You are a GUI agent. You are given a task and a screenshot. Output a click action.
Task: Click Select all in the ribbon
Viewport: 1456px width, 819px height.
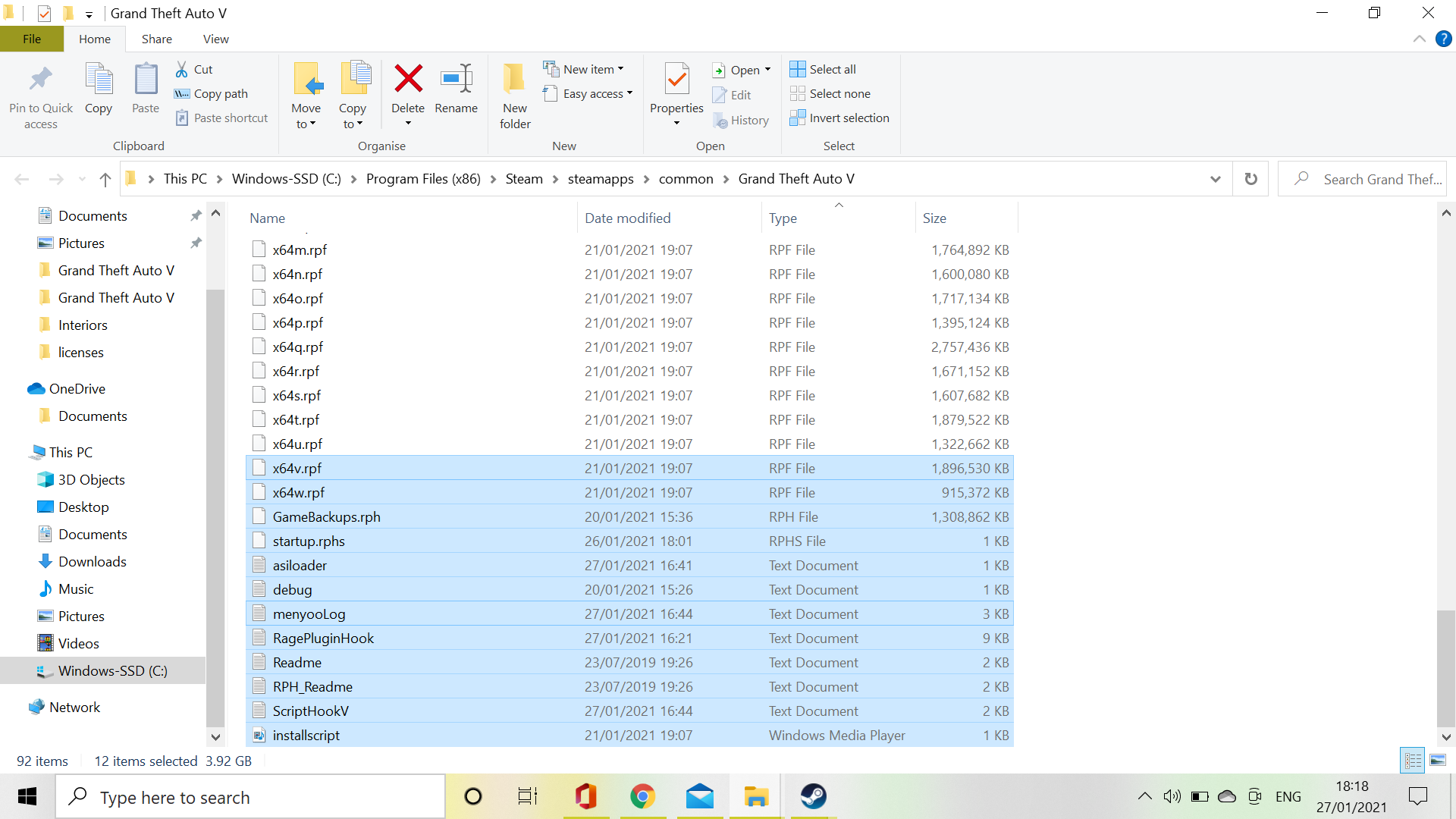[824, 69]
